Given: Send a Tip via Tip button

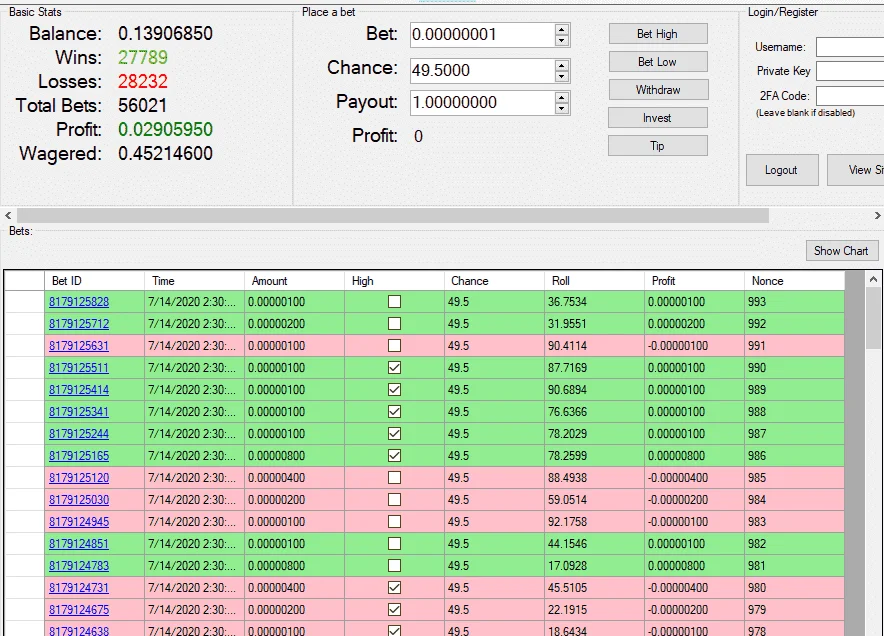Looking at the screenshot, I should click(657, 146).
